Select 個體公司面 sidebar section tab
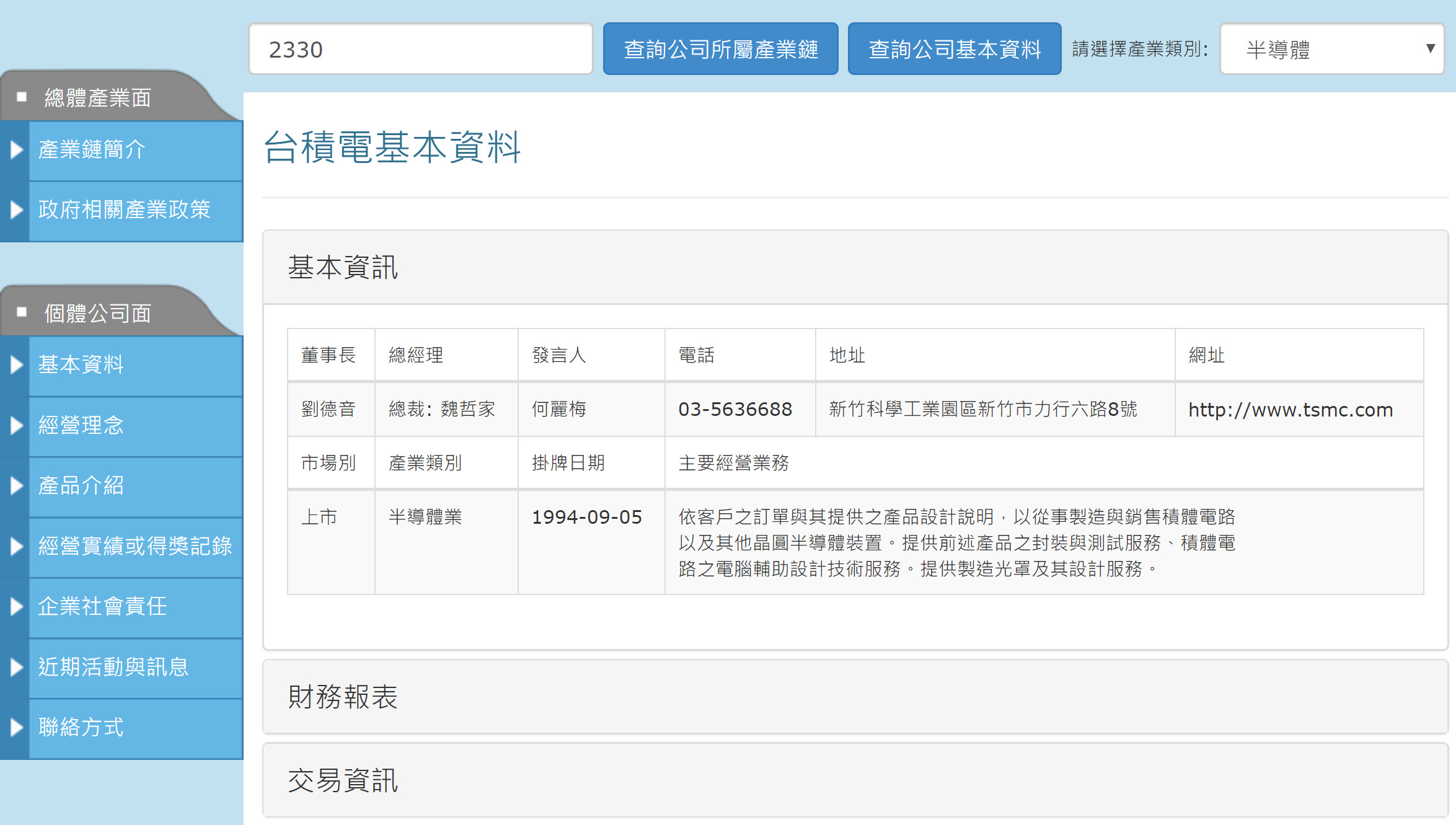Viewport: 1456px width, 825px height. coord(98,313)
